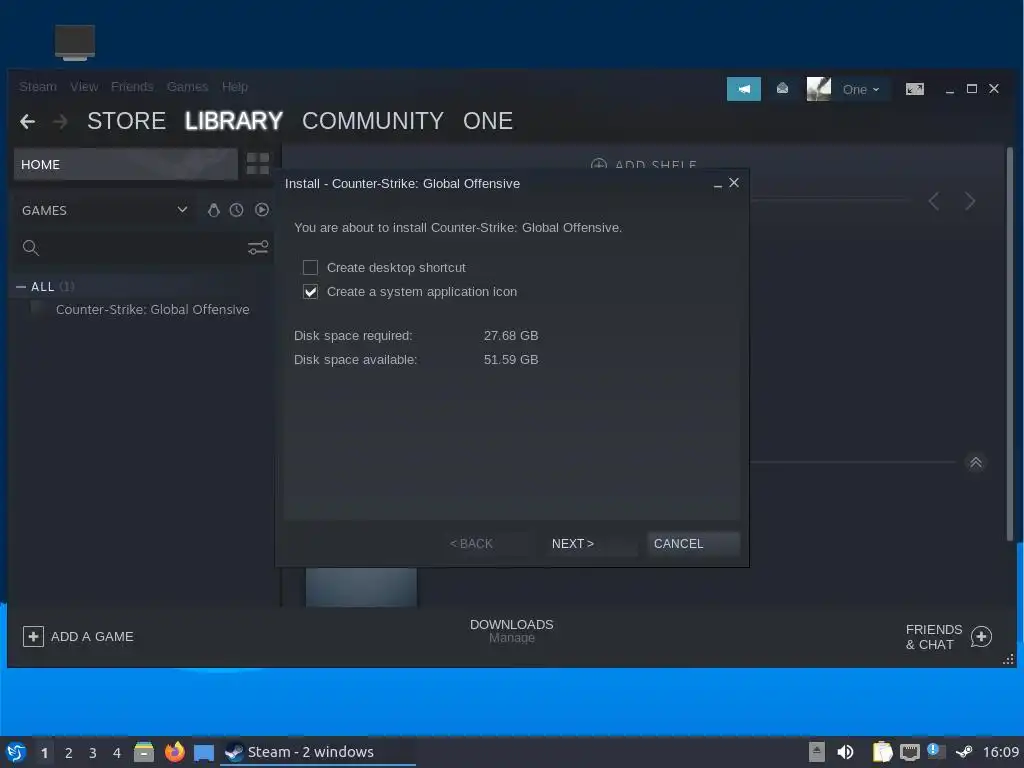Switch to Big Picture mode icon
The height and width of the screenshot is (768, 1024).
tap(914, 89)
